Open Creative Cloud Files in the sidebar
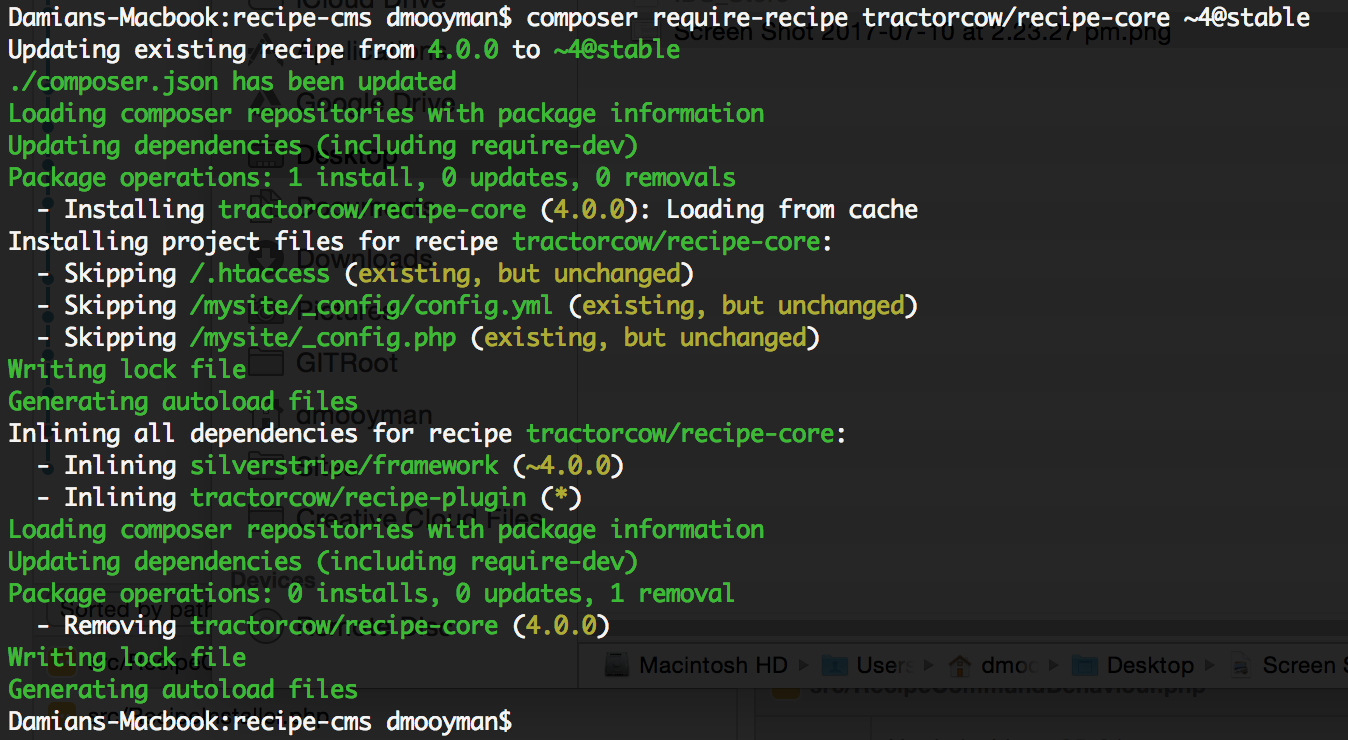This screenshot has height=740, width=1348. (x=420, y=518)
